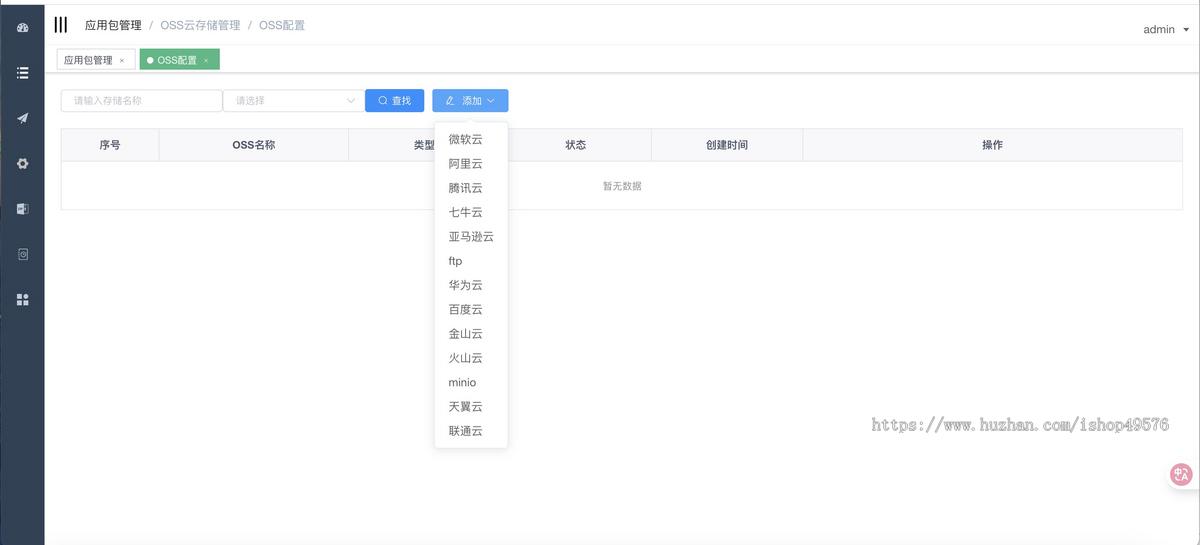This screenshot has height=545, width=1200.
Task: Click the OSS配置 breadcrumb
Action: point(282,25)
